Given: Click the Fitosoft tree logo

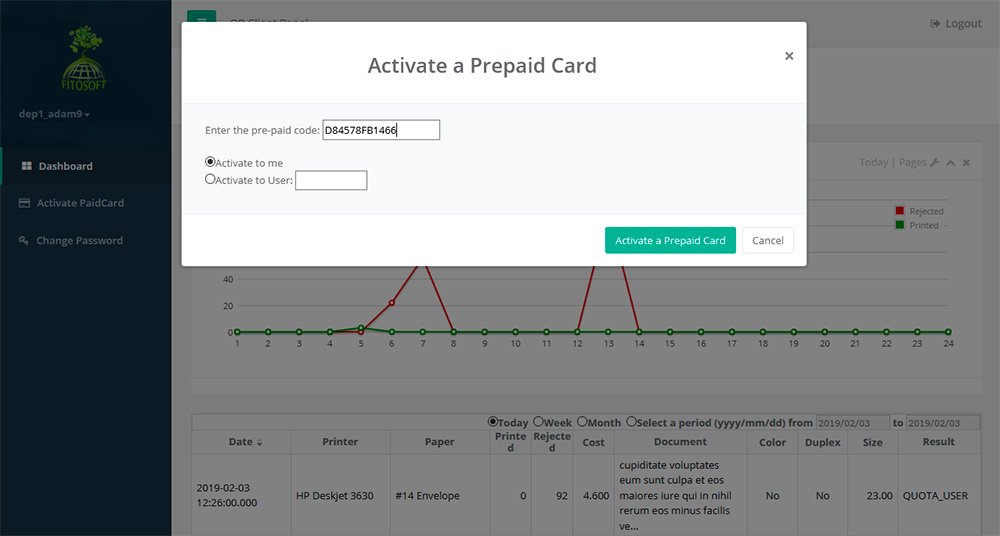Looking at the screenshot, I should click(85, 59).
